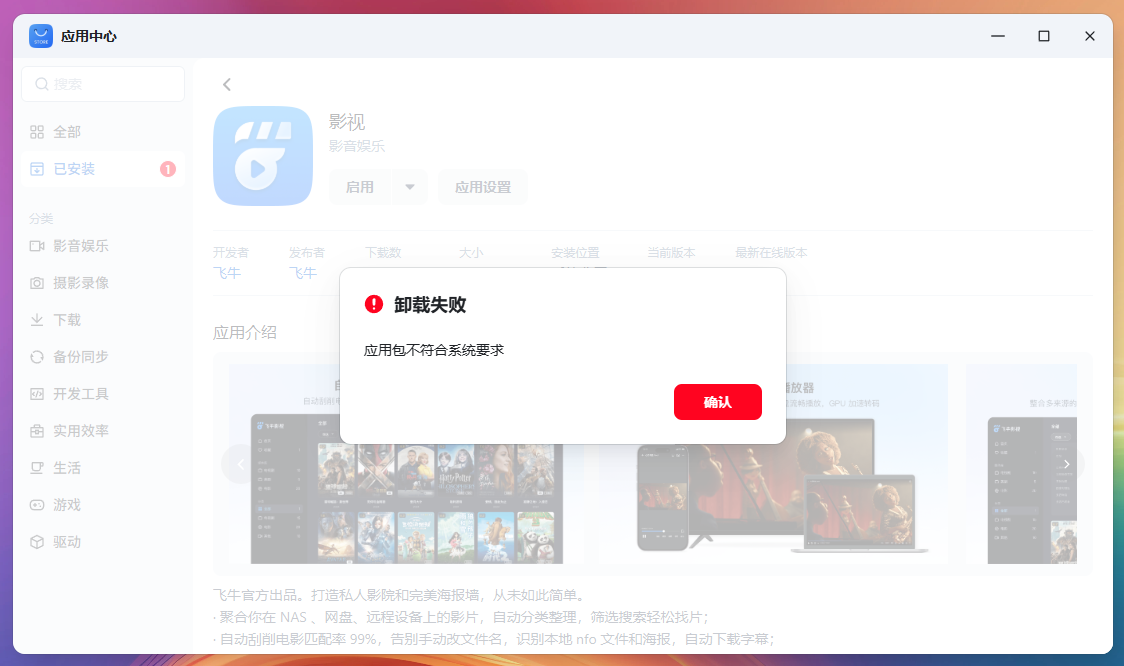1124x666 pixels.
Task: Click the 备份同步 sync icon
Action: point(37,357)
